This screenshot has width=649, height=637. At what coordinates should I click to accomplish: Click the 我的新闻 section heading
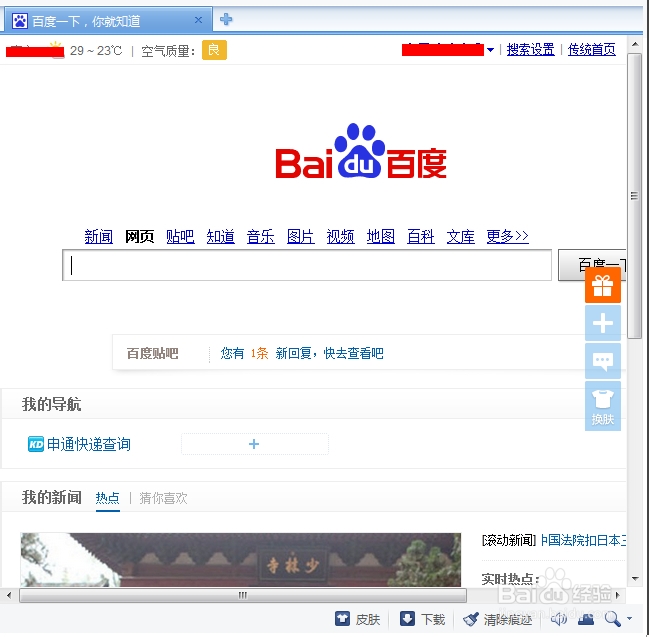tap(52, 498)
